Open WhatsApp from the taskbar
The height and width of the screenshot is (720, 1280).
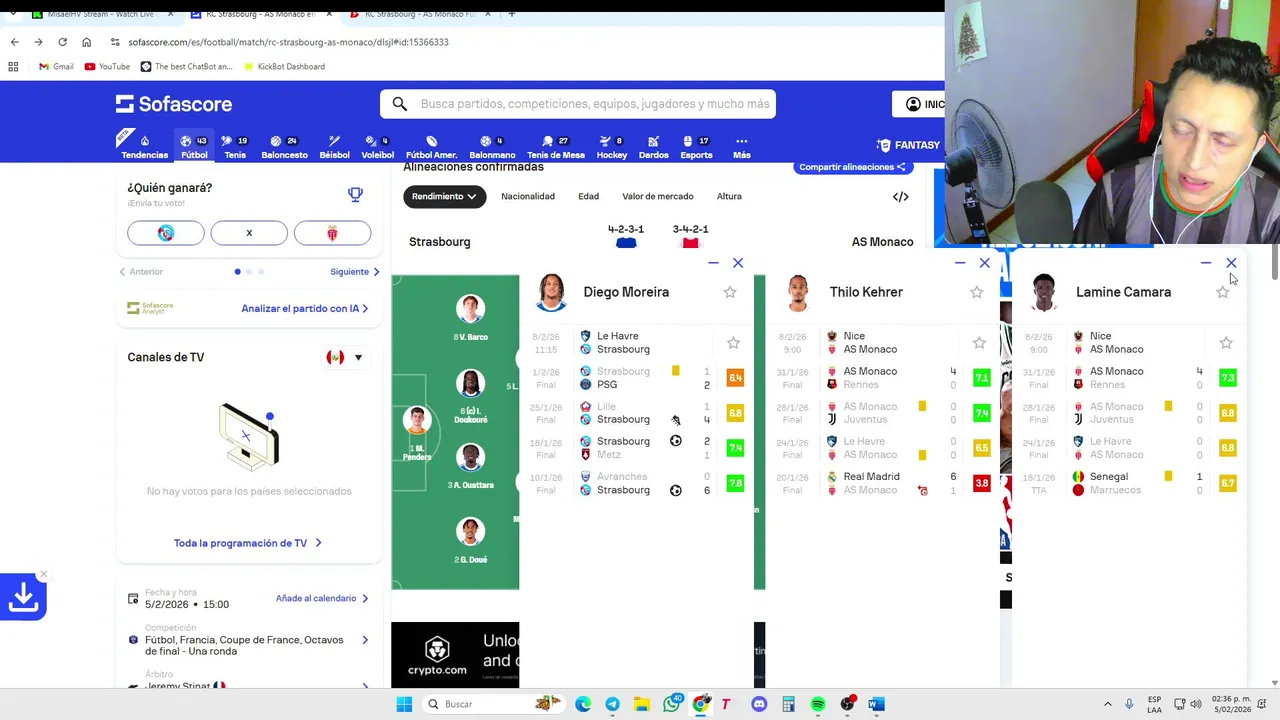coord(672,704)
